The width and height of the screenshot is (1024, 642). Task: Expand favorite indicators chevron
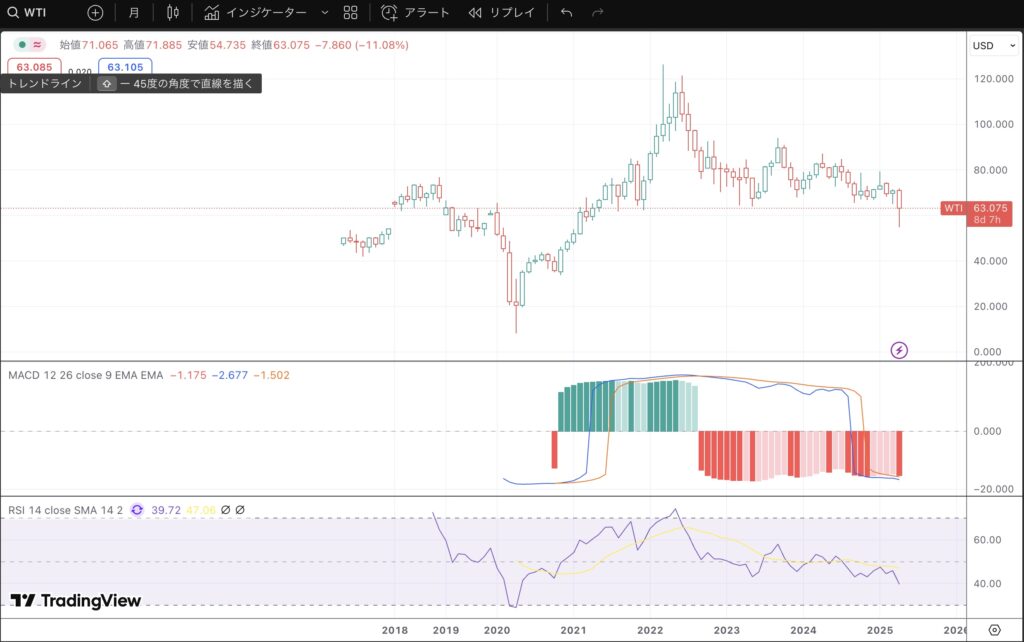(325, 12)
